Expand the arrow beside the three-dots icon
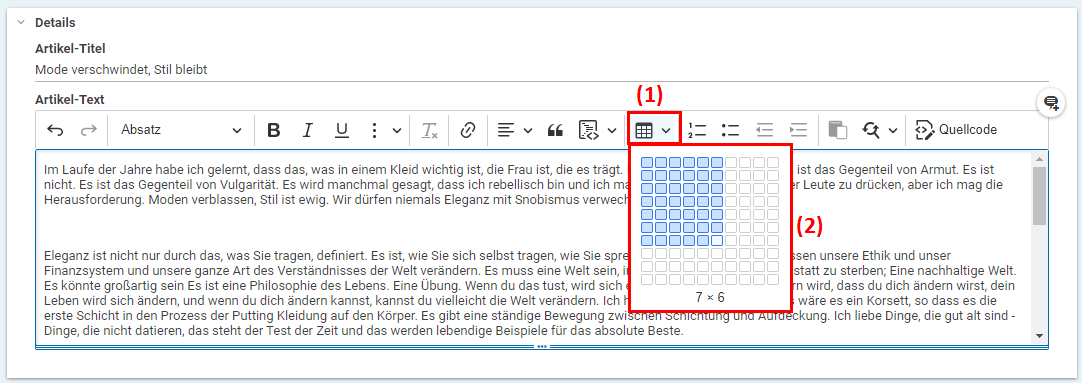 click(x=397, y=130)
